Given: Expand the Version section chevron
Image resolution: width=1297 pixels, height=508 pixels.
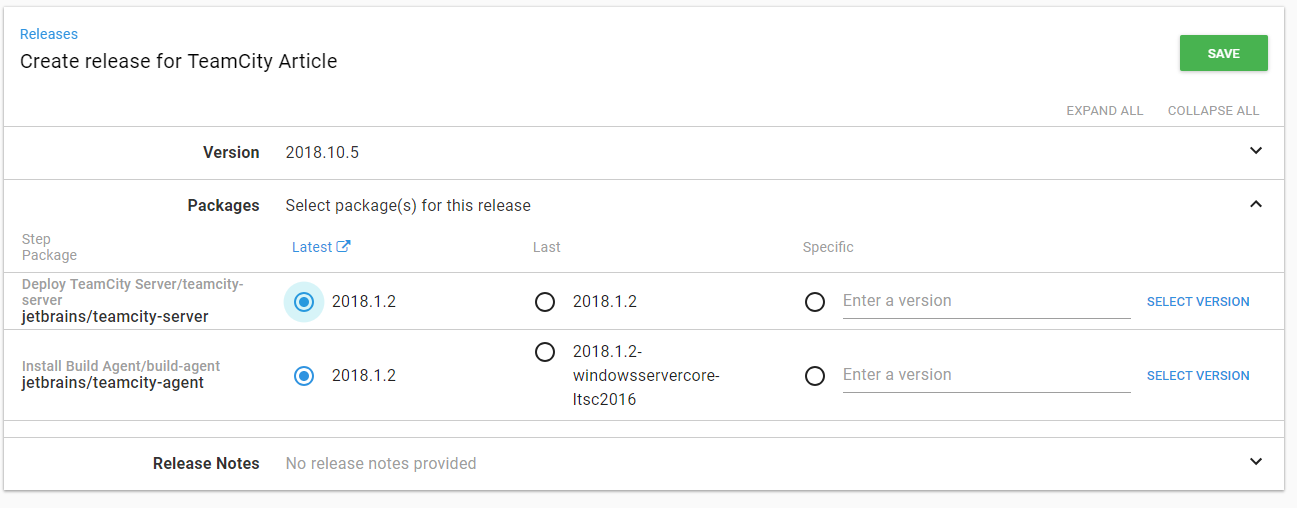Looking at the screenshot, I should (1256, 152).
